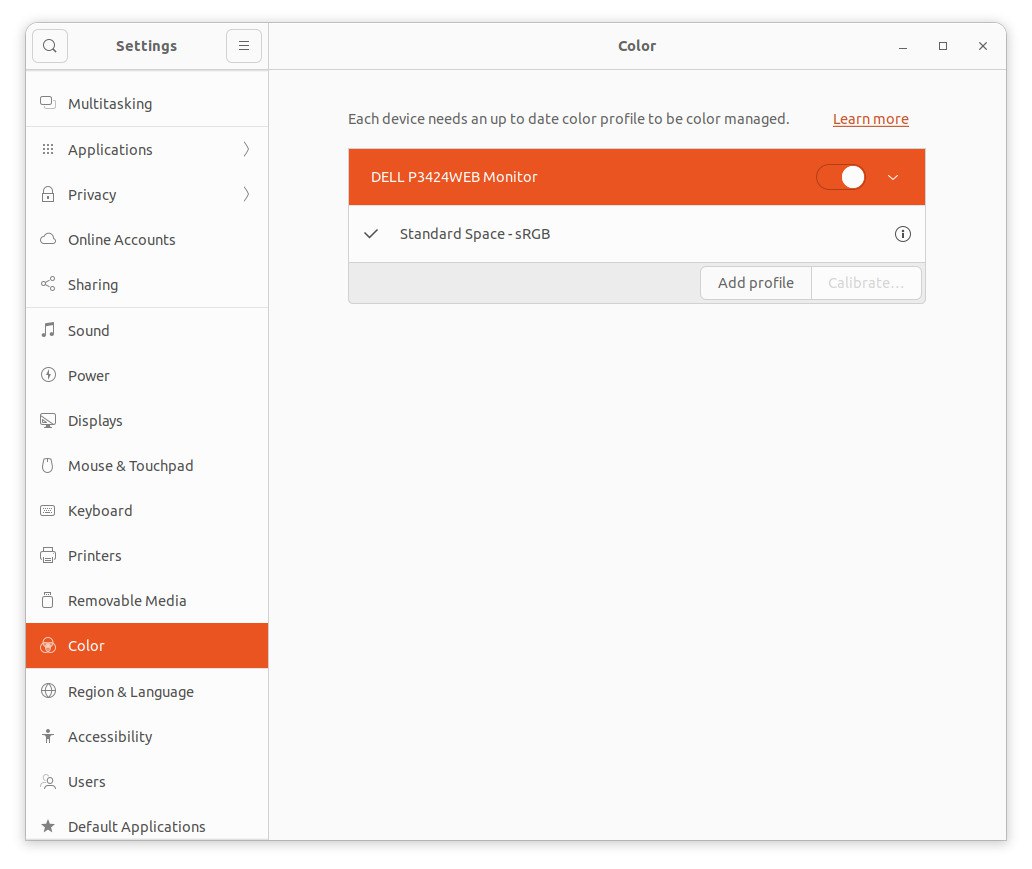Collapse the DELL P3424WEB Monitor profile list
The height and width of the screenshot is (869, 1032).
point(893,177)
